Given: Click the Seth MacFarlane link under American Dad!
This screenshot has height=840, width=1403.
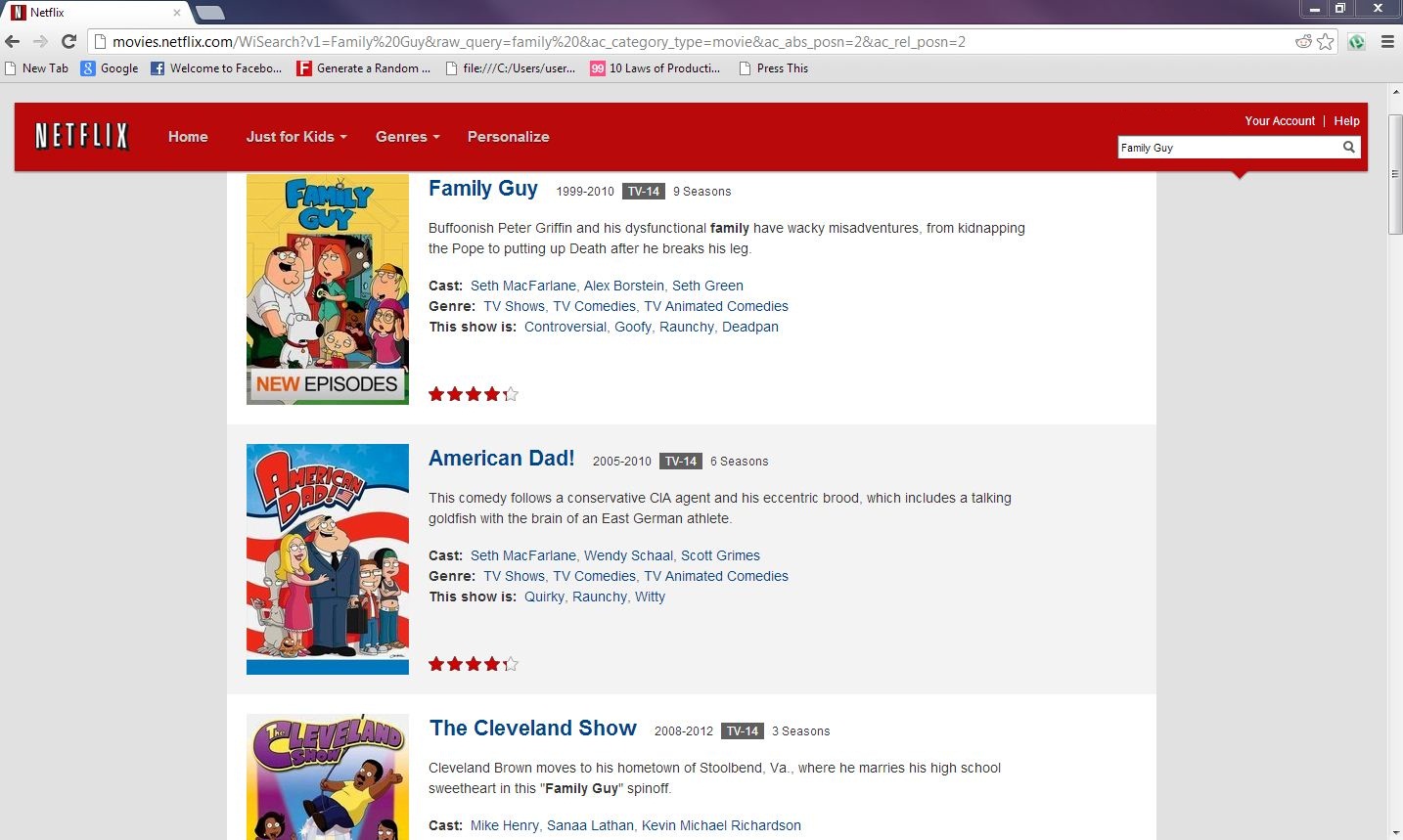Looking at the screenshot, I should click(x=523, y=555).
